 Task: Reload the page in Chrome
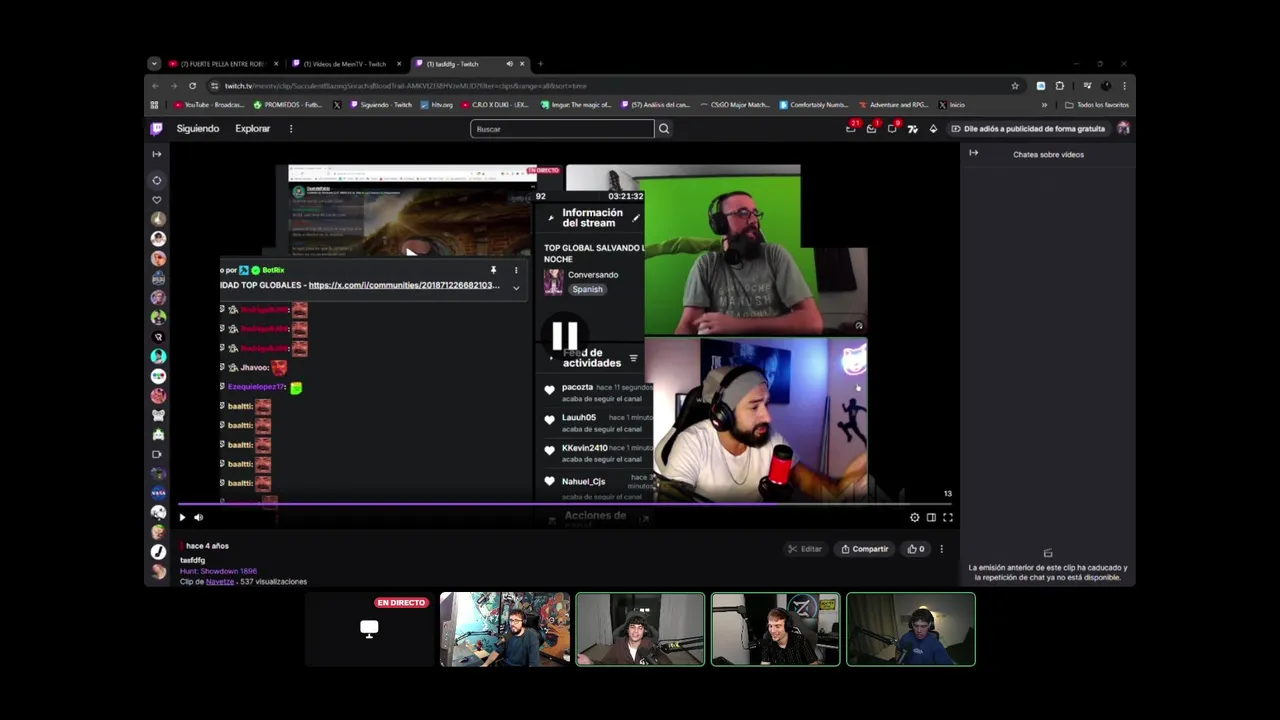[192, 86]
